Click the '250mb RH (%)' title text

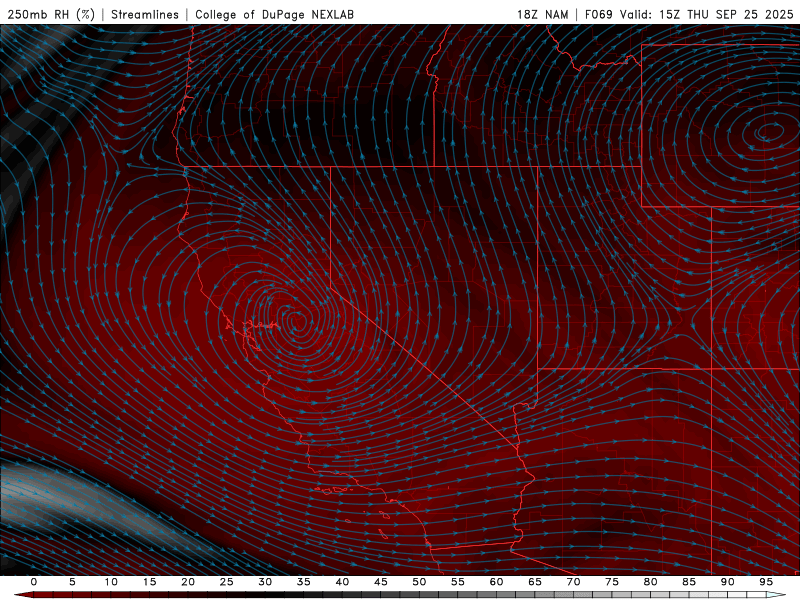[51, 14]
